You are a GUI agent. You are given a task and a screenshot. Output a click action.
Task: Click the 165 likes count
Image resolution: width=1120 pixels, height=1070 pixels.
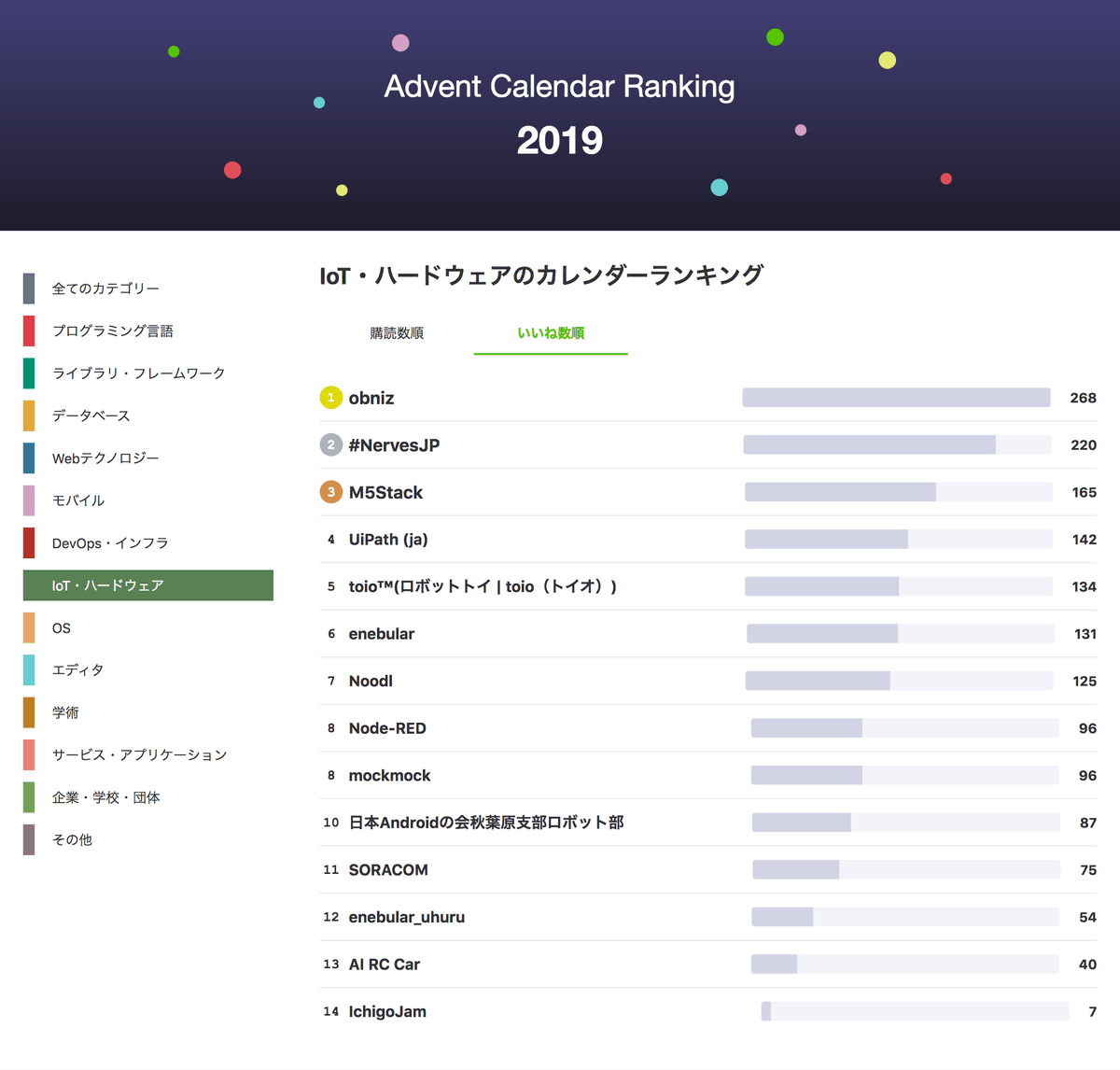pos(1084,493)
